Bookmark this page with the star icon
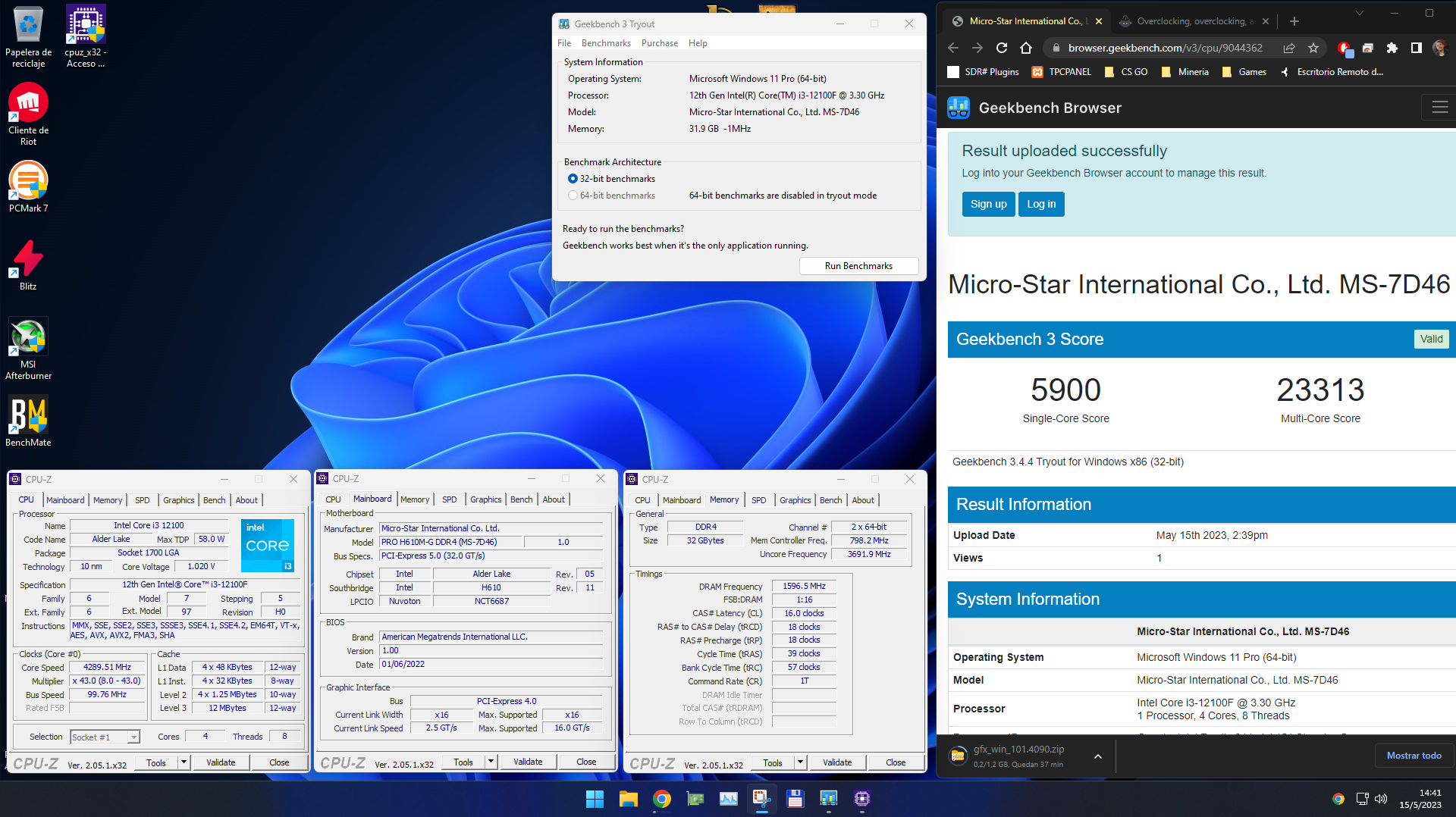The width and height of the screenshot is (1456, 817). click(x=1313, y=48)
